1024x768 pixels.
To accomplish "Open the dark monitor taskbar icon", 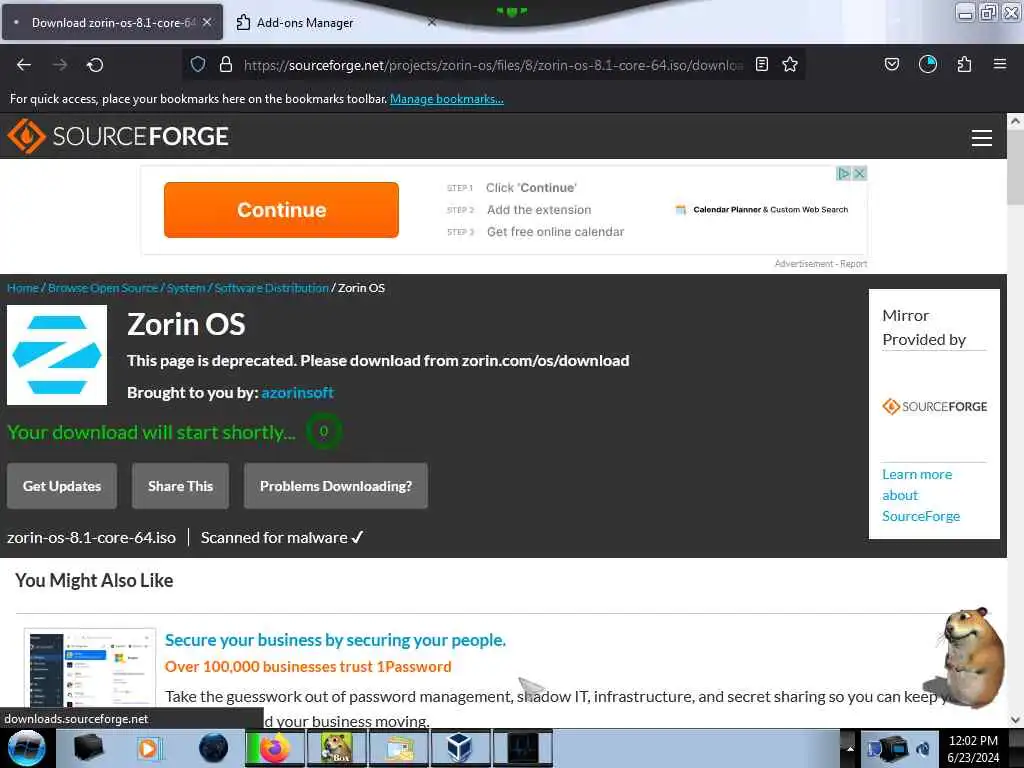I will (x=522, y=748).
